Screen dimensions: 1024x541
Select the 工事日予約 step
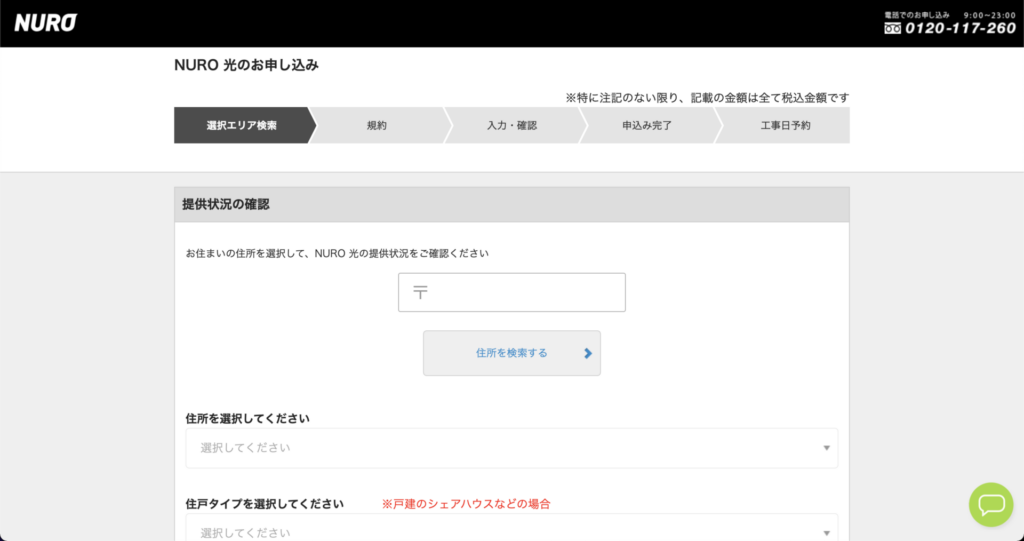(x=786, y=125)
